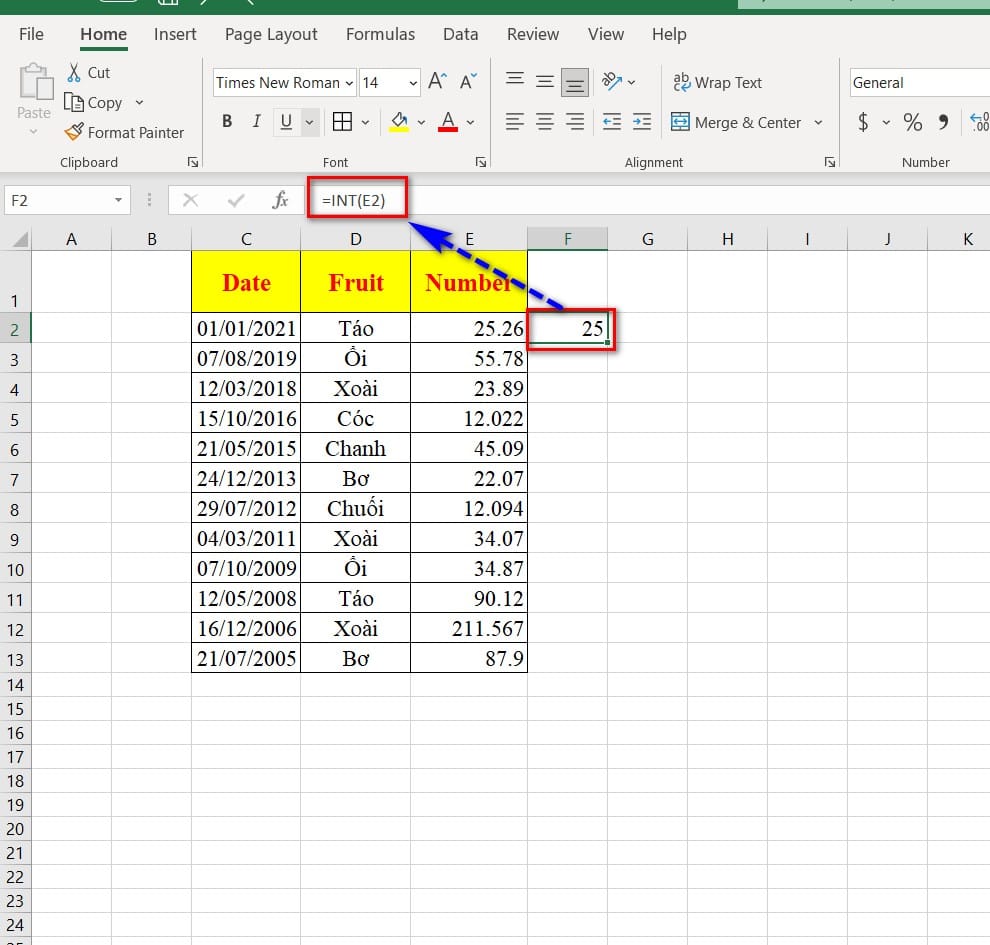
Task: Switch to the Formulas tab
Action: [x=380, y=34]
